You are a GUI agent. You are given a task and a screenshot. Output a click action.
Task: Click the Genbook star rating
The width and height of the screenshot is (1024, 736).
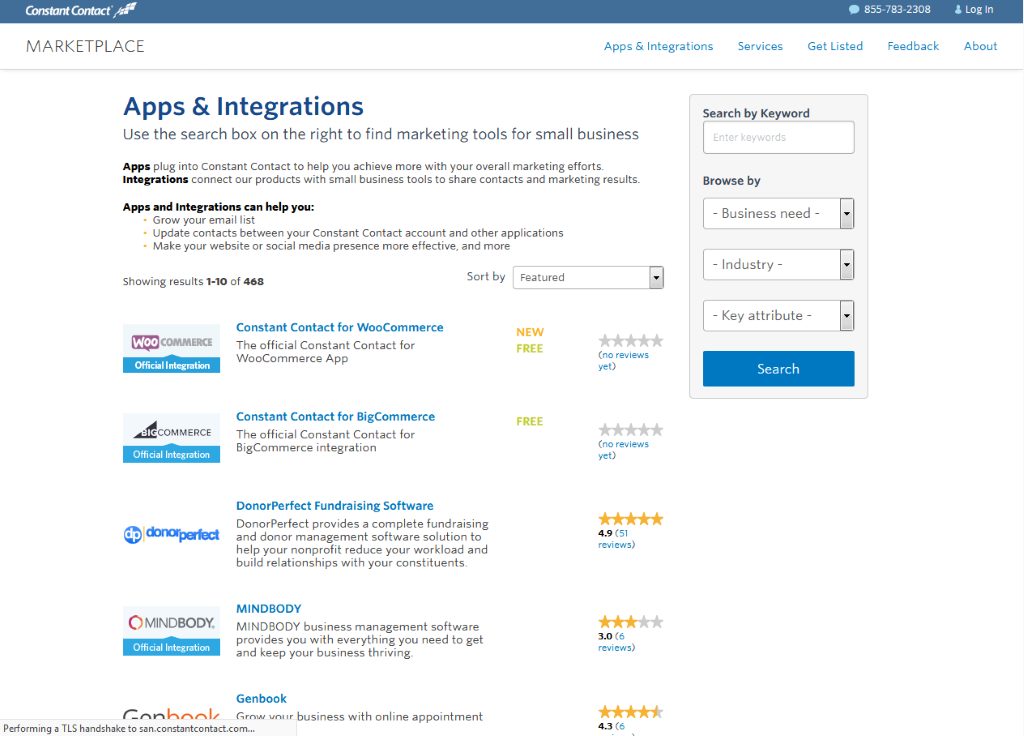(x=630, y=712)
